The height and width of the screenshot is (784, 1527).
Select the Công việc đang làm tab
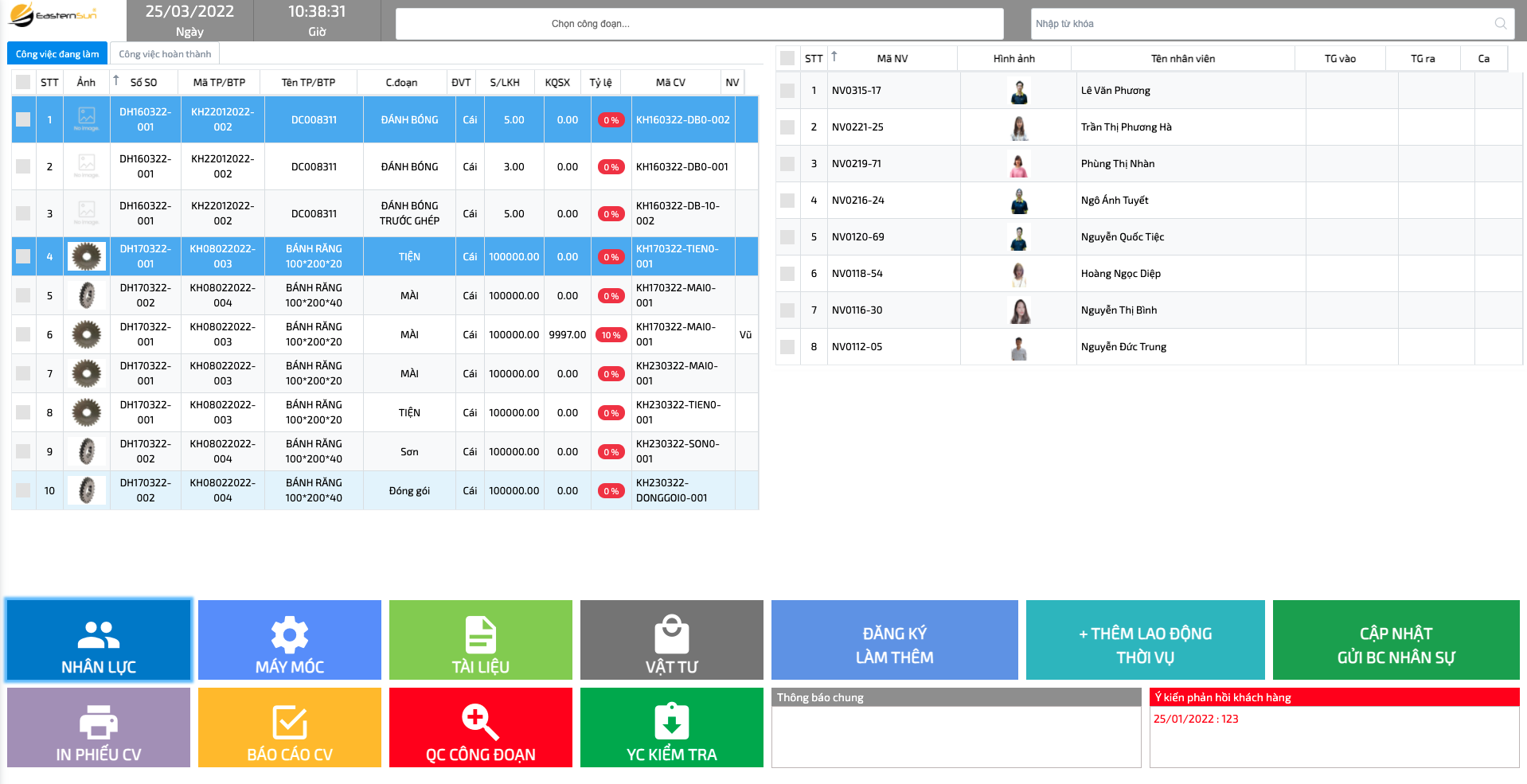(57, 54)
